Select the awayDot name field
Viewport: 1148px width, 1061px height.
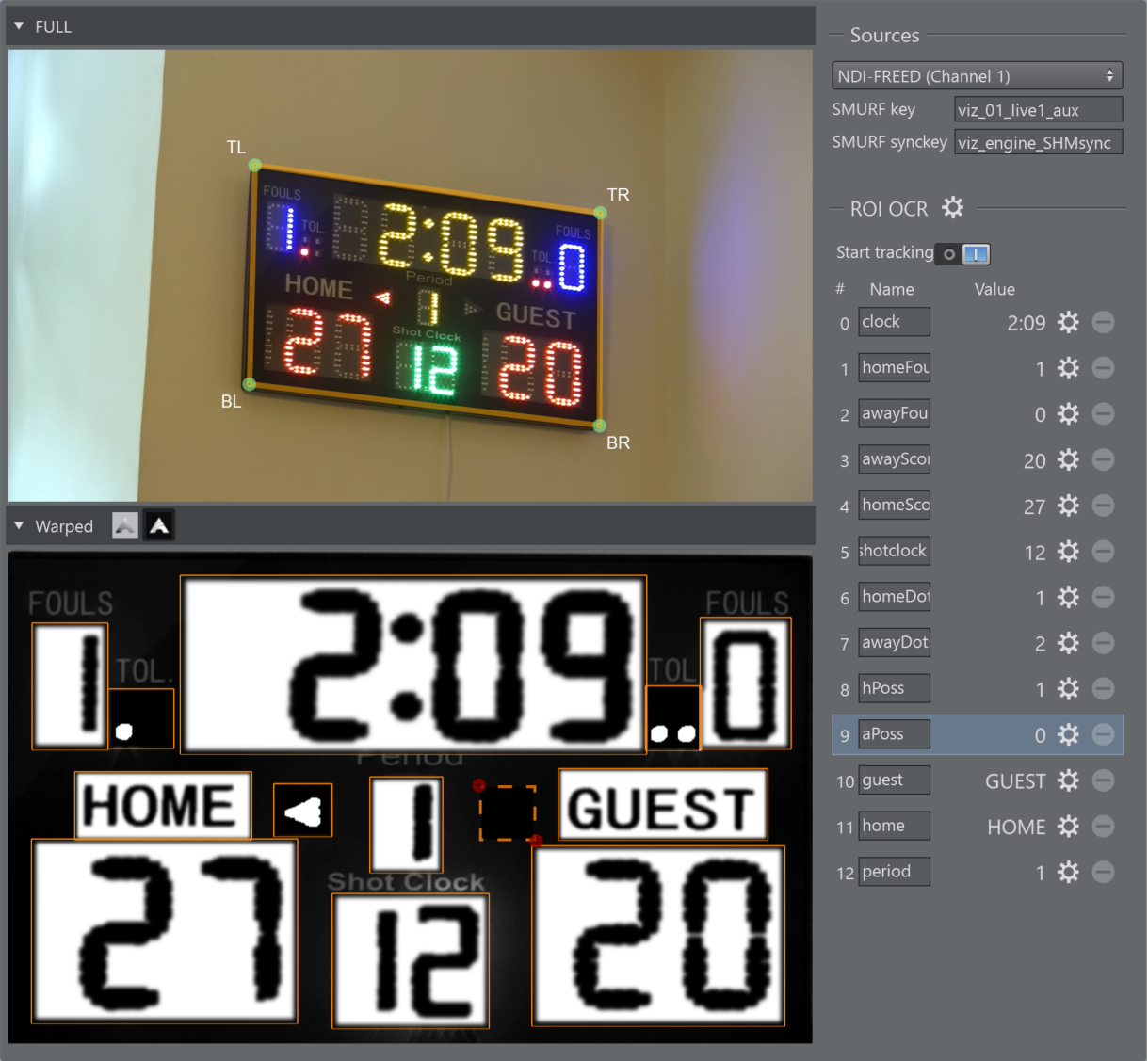point(894,643)
